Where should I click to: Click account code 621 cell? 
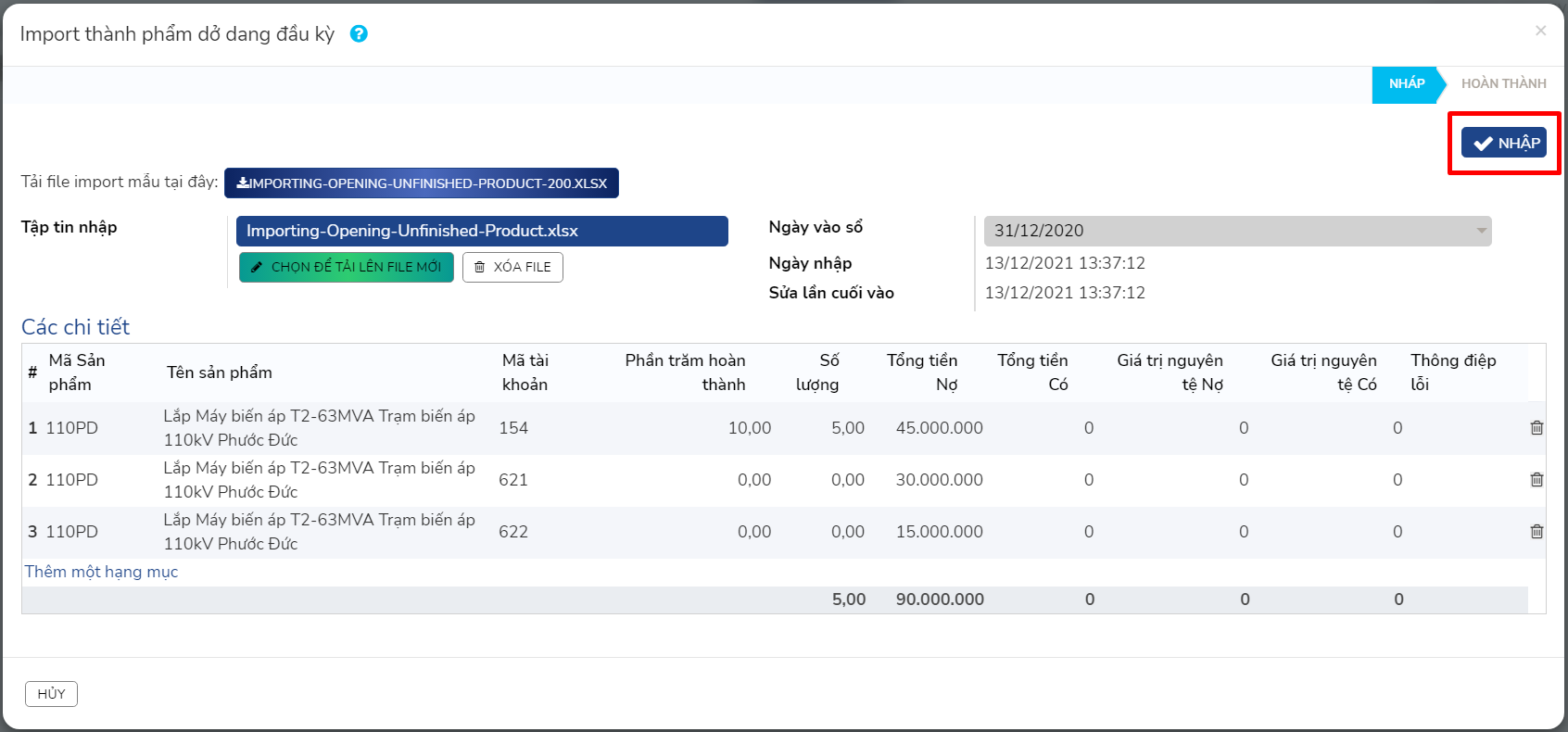(513, 480)
